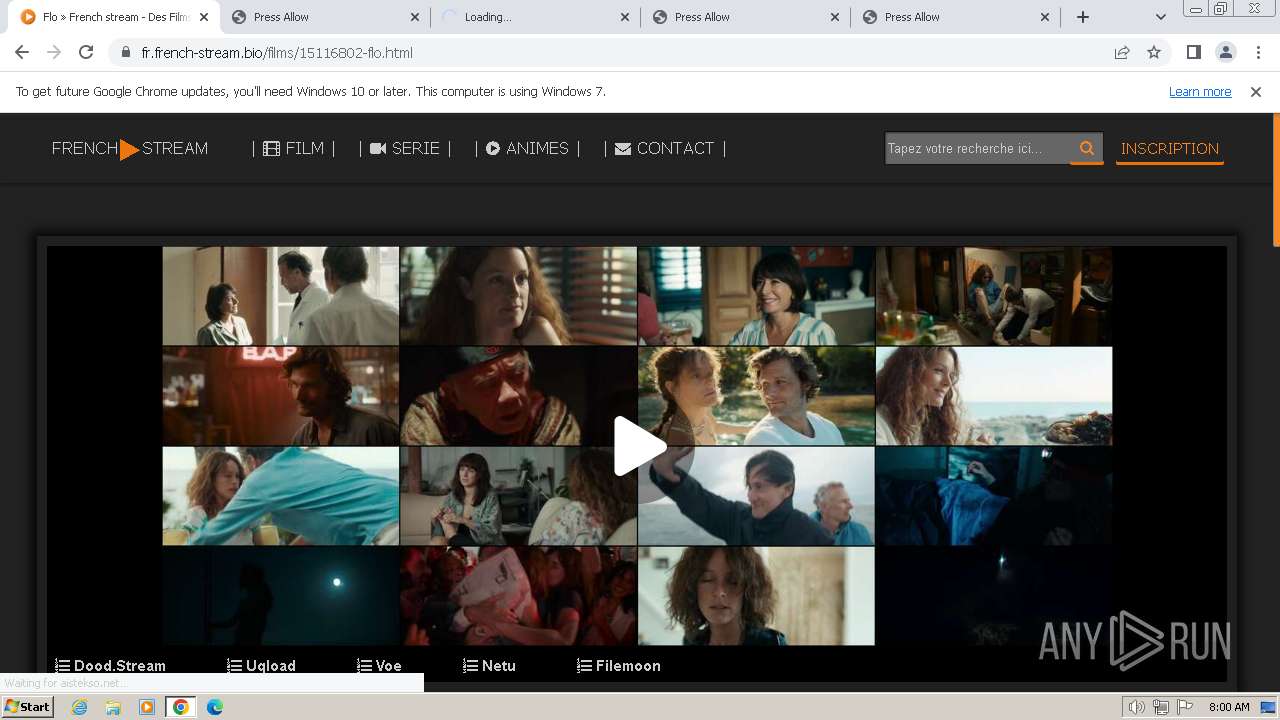Click the orange search magnifier icon
The image size is (1280, 720).
coord(1087,148)
